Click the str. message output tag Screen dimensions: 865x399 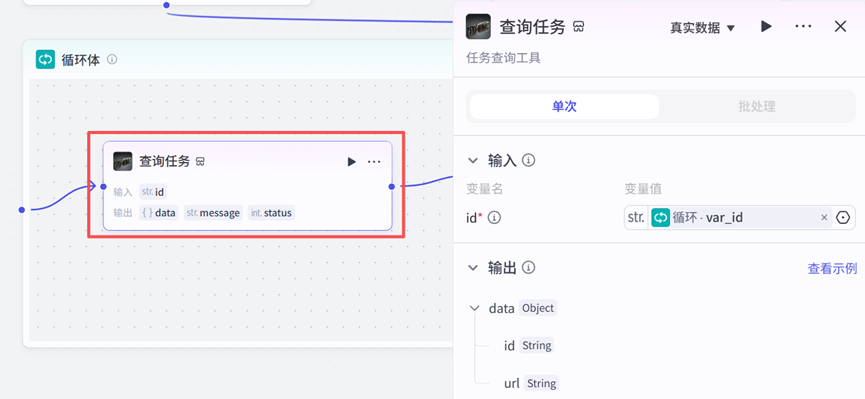click(213, 213)
